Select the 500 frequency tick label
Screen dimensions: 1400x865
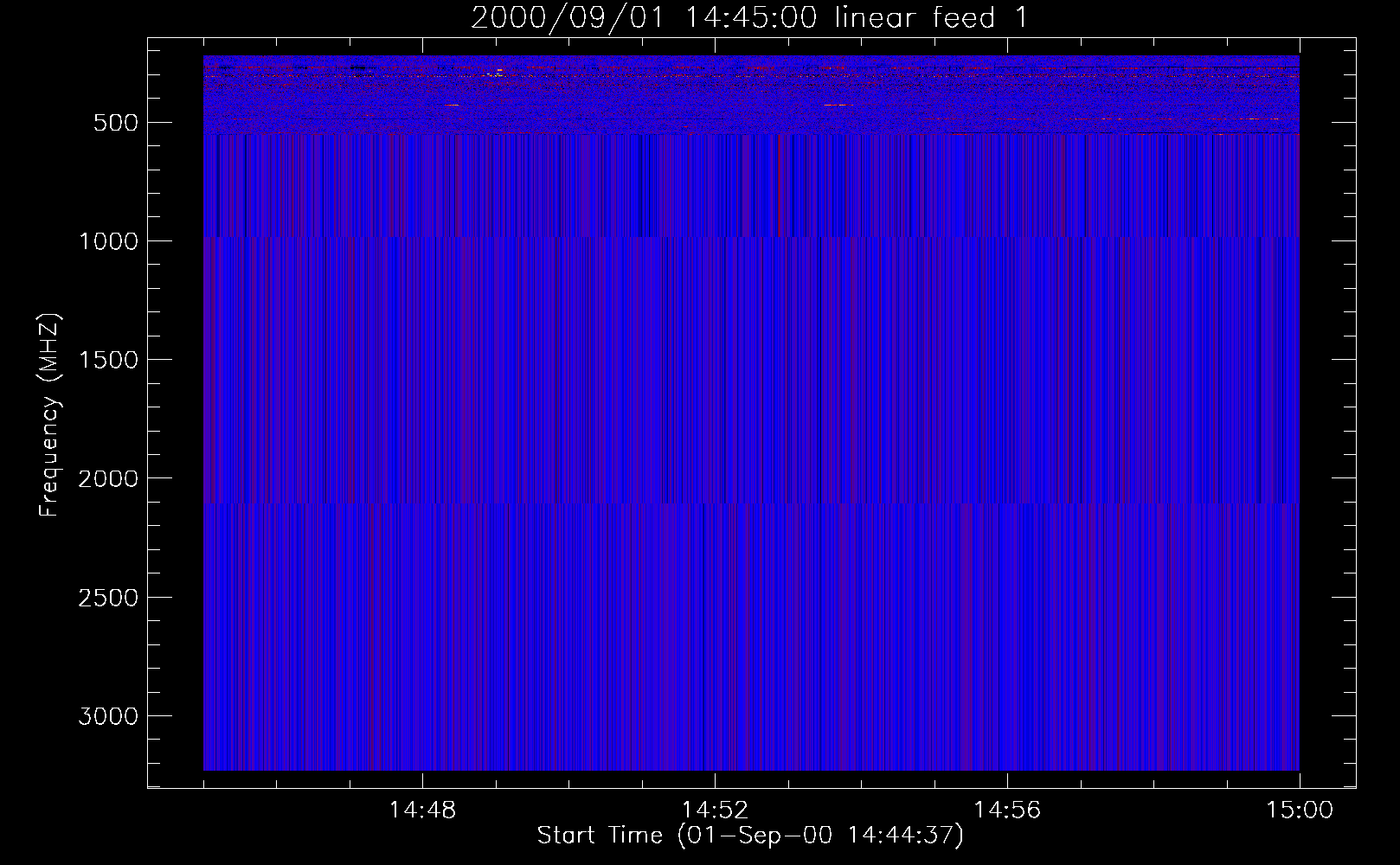[x=115, y=123]
